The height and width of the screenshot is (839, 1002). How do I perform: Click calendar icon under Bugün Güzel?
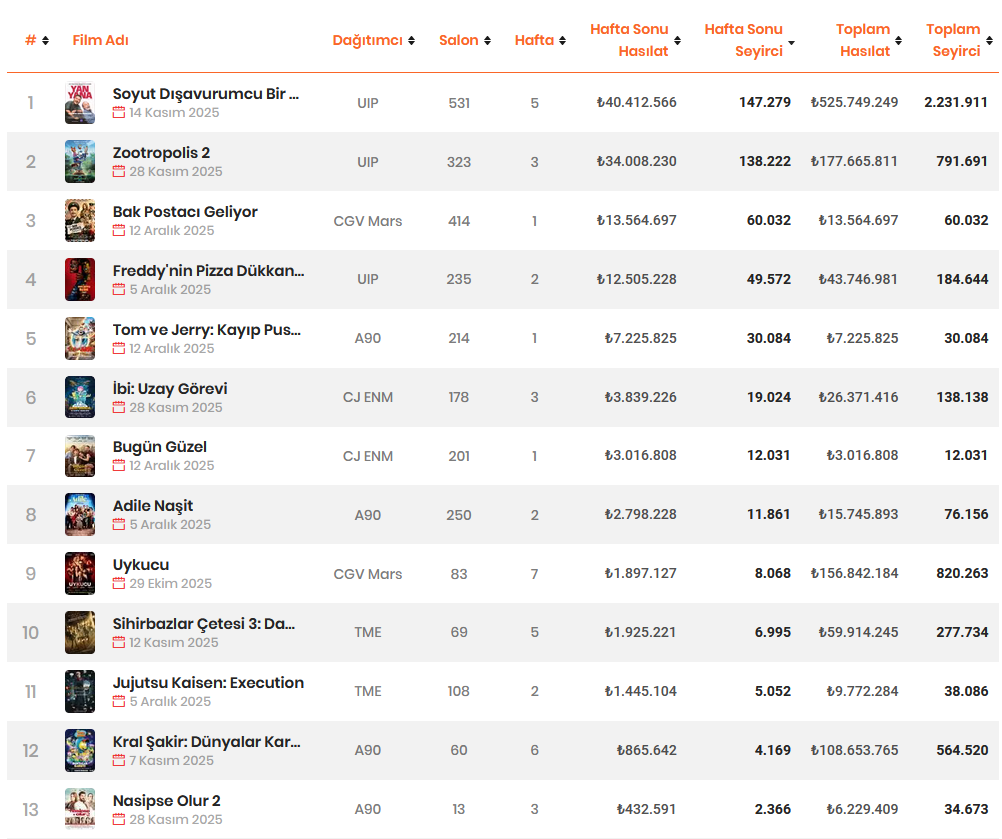pyautogui.click(x=119, y=466)
